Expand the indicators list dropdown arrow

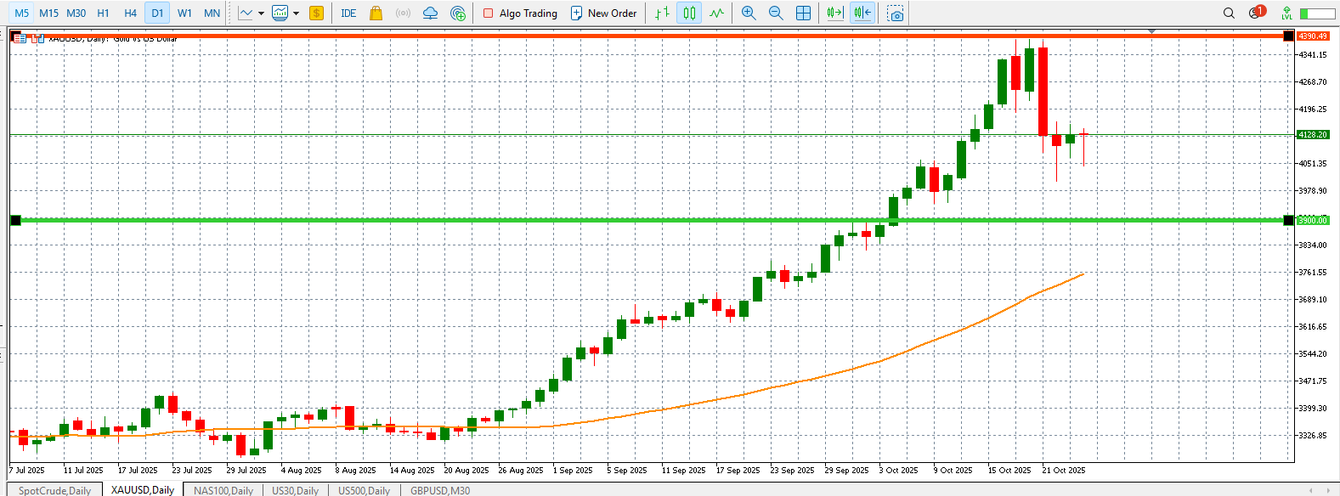coord(296,13)
